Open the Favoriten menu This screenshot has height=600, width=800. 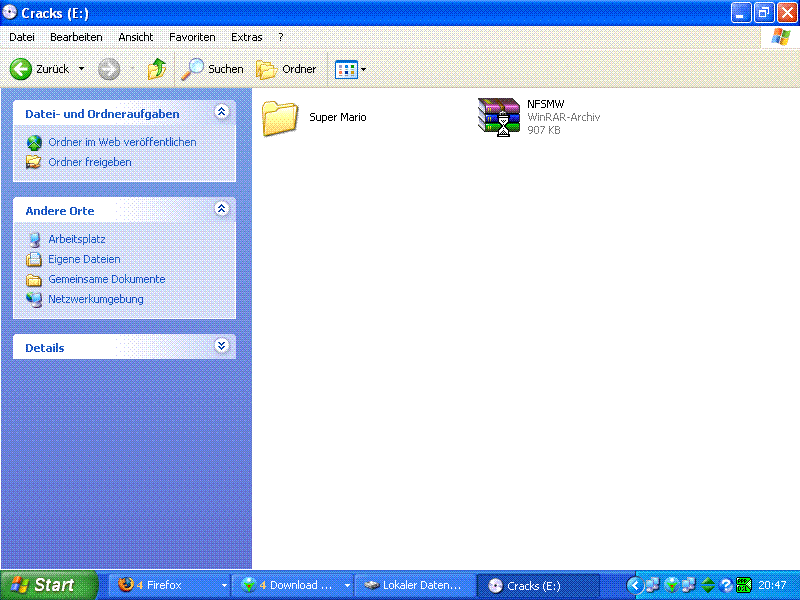tap(192, 37)
